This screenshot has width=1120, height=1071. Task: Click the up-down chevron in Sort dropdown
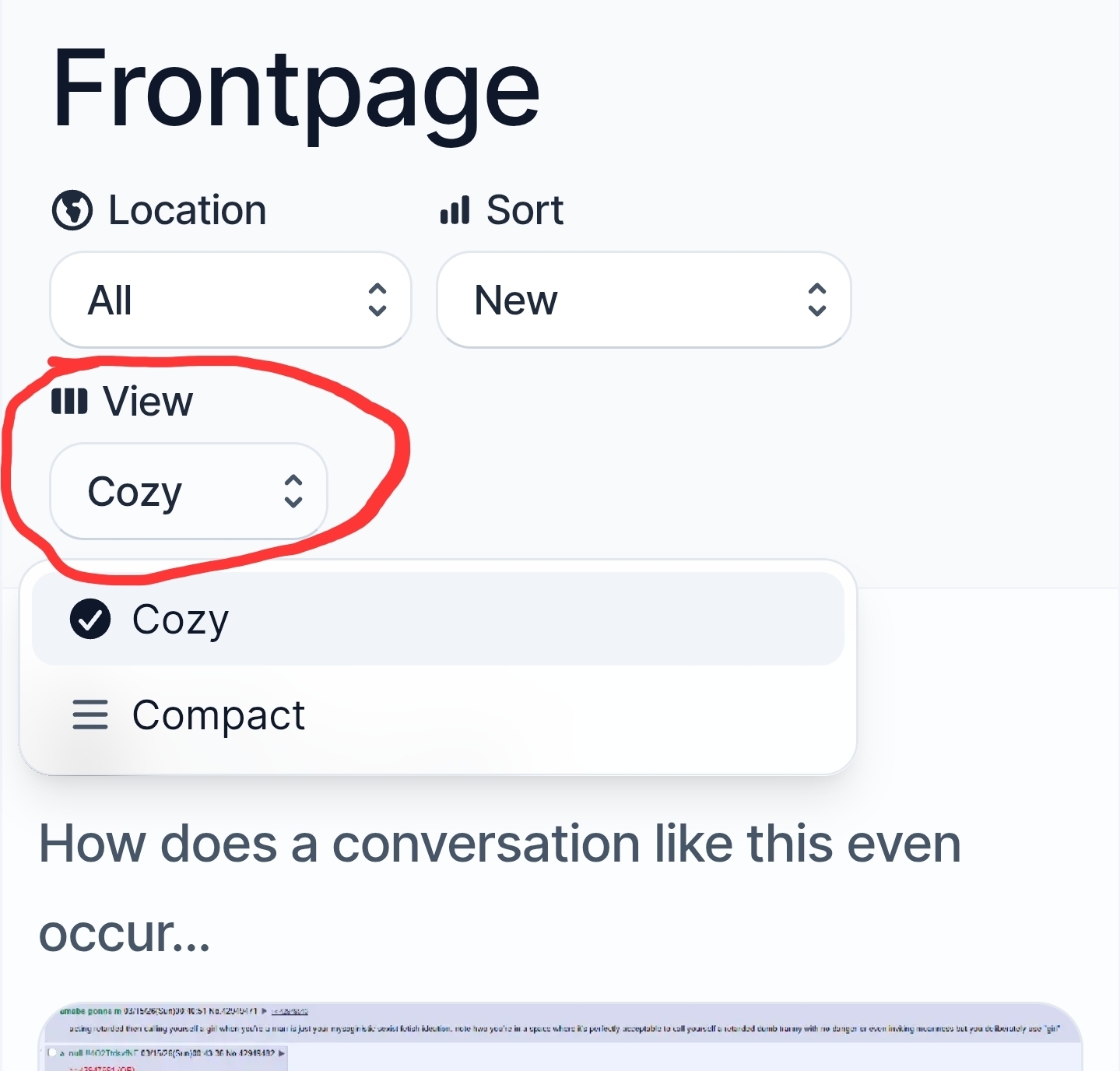pyautogui.click(x=816, y=300)
